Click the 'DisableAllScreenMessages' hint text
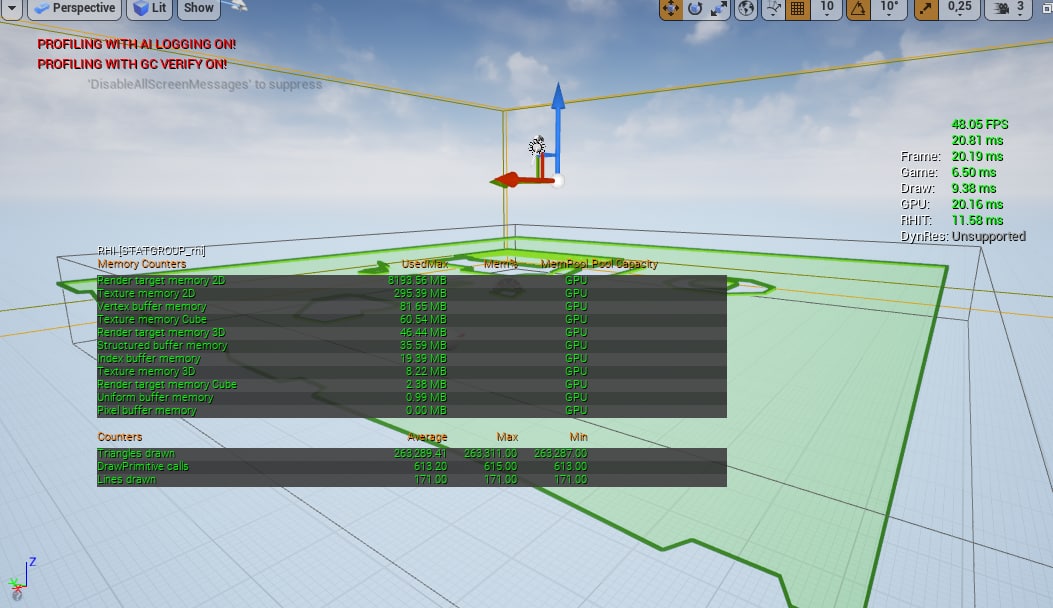 point(205,85)
